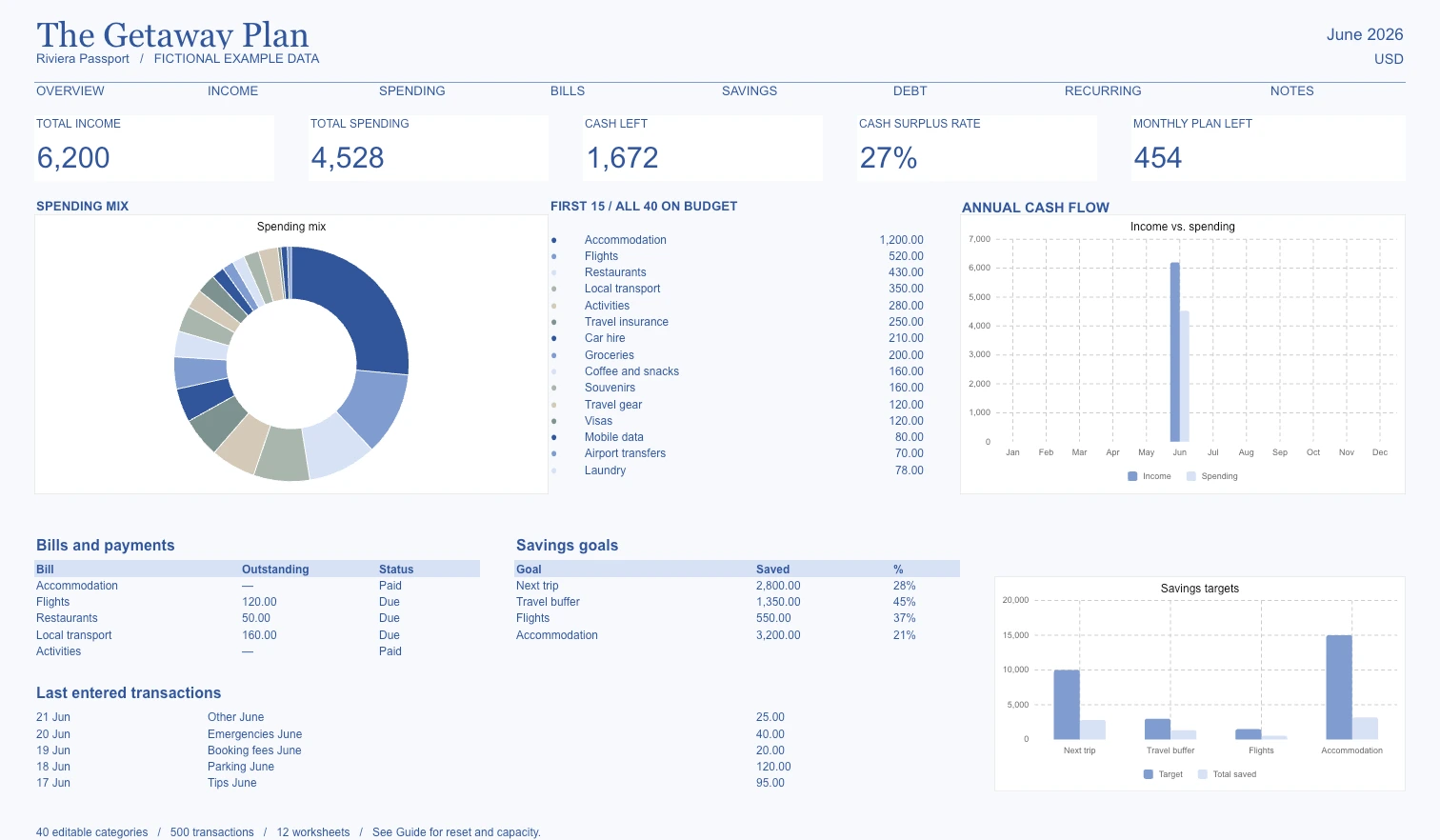This screenshot has width=1440, height=840.
Task: Click the 500 transactions footer text
Action: pos(212,832)
